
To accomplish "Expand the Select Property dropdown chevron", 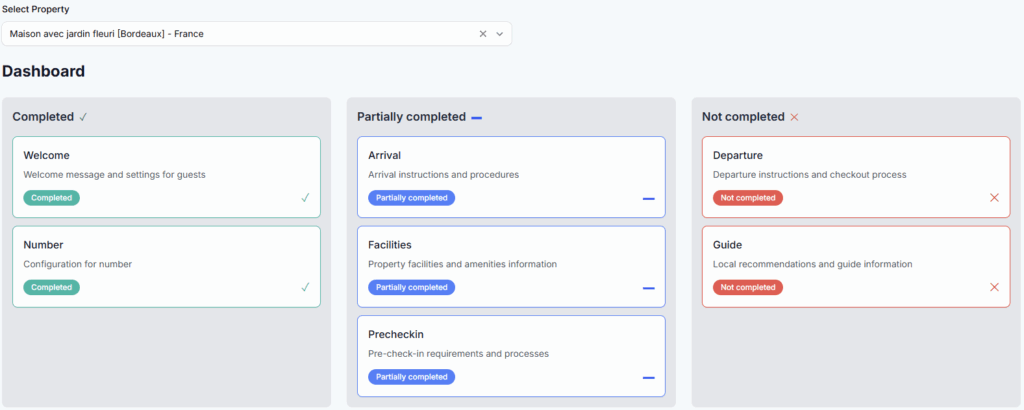I will (500, 34).
